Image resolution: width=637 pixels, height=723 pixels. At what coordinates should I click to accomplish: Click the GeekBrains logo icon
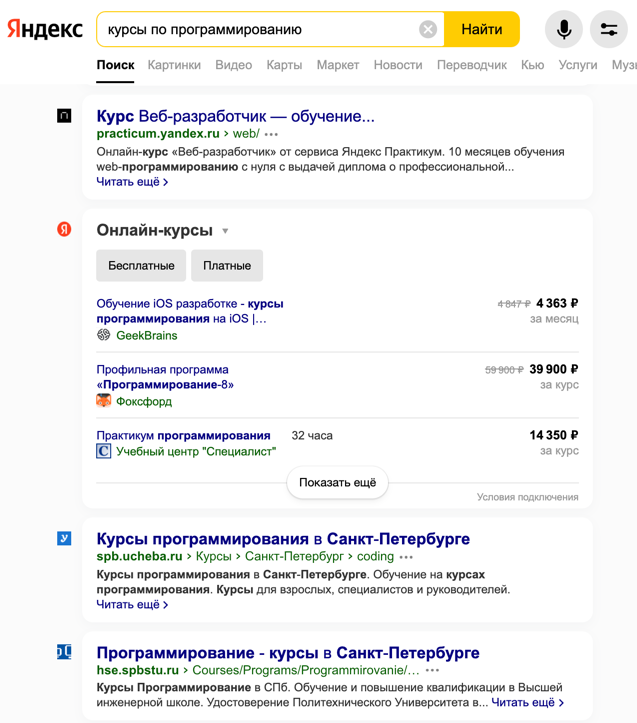(x=103, y=335)
